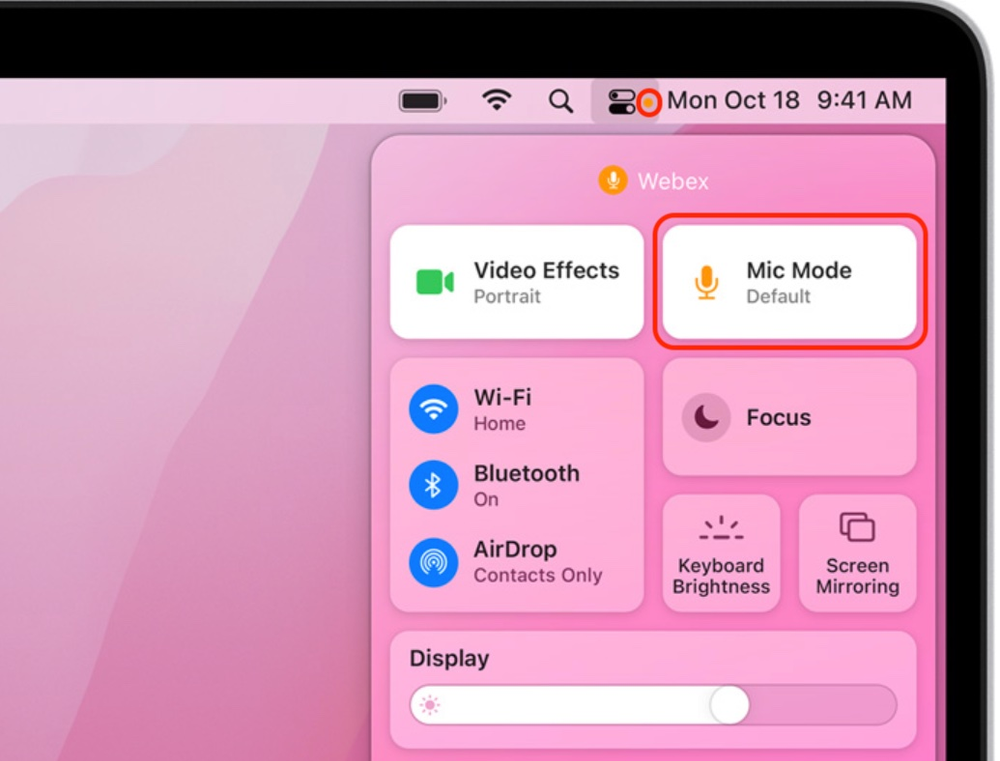Click the Display section title
This screenshot has width=1000, height=761.
(x=449, y=658)
